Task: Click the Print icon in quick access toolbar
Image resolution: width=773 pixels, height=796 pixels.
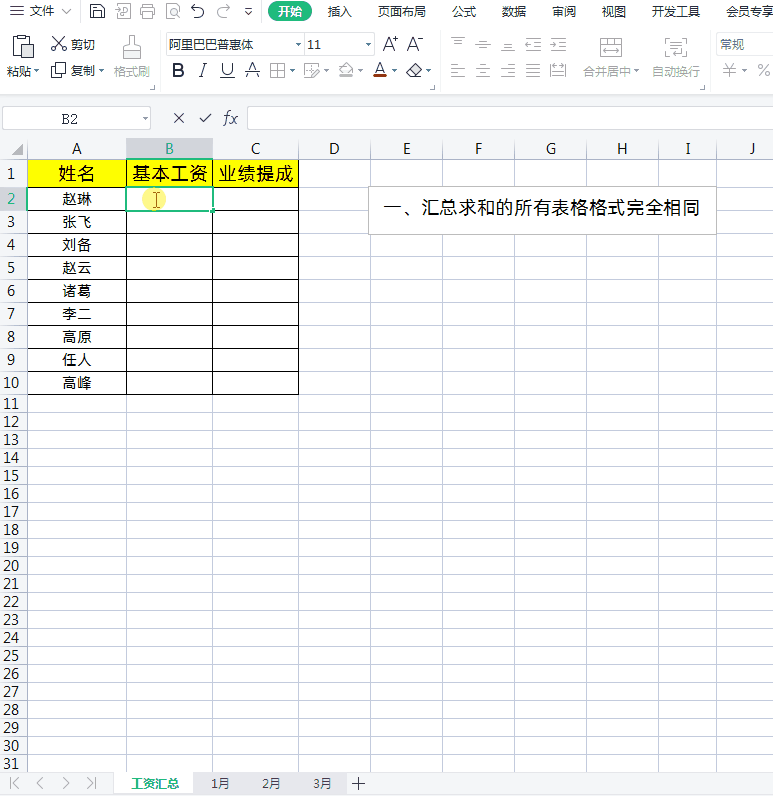Action: coord(148,11)
